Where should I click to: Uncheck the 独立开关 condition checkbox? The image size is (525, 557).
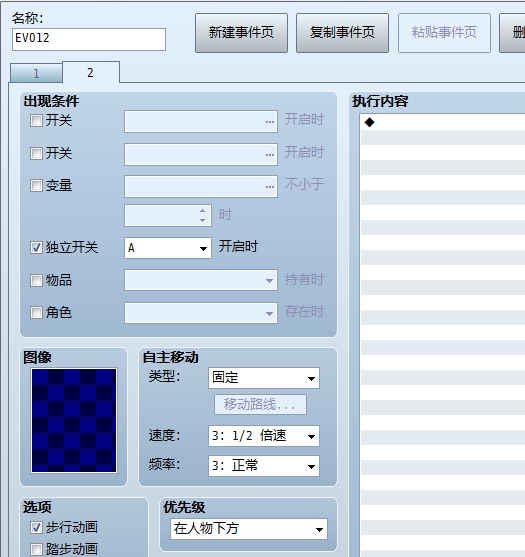pos(36,248)
